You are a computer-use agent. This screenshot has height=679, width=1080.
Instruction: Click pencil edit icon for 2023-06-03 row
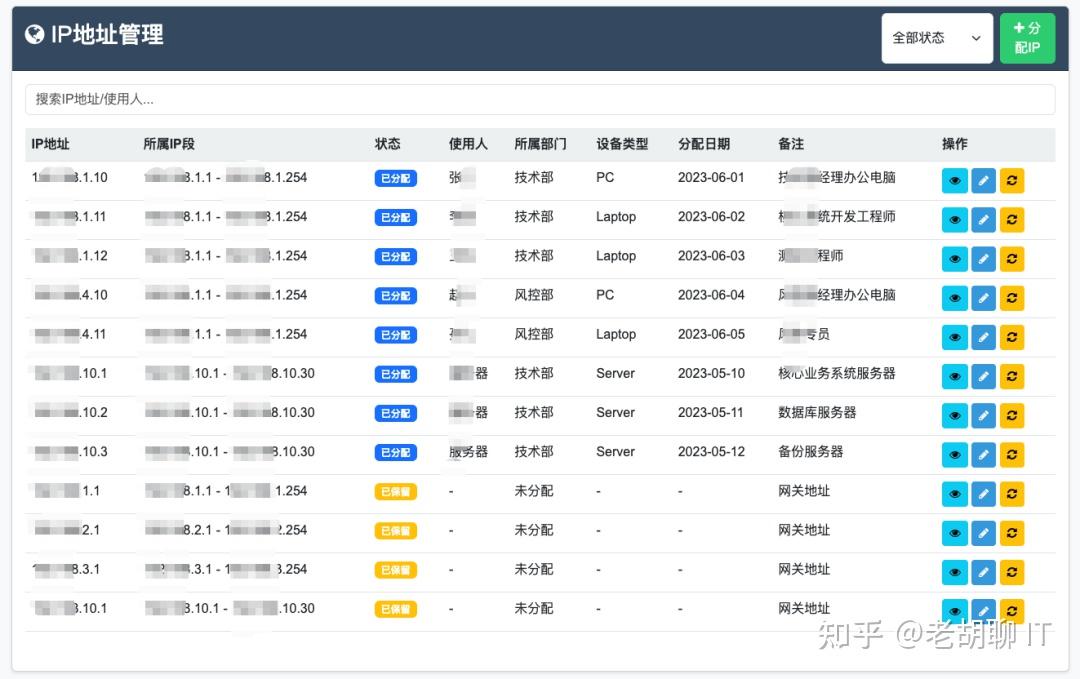[984, 259]
